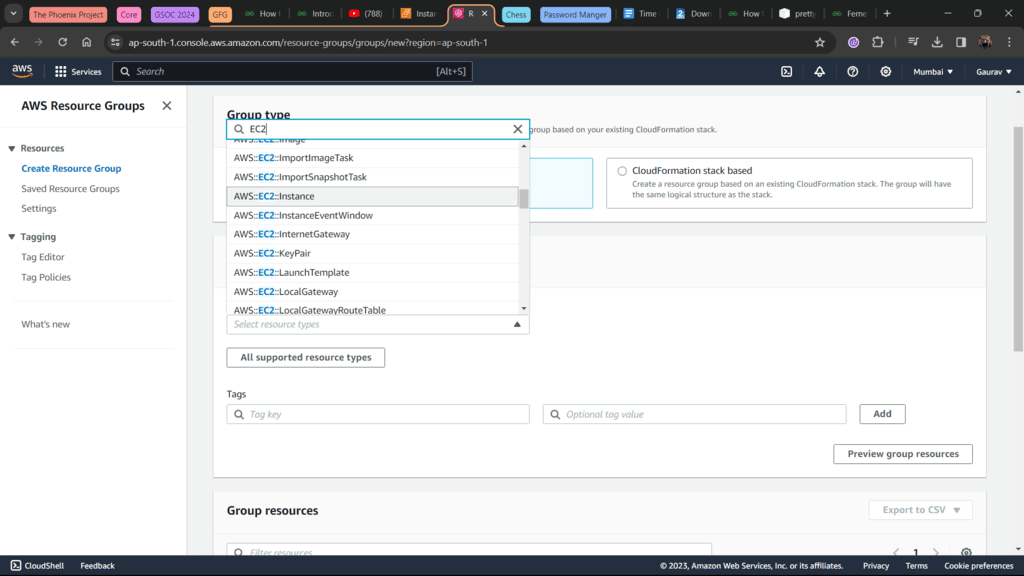Focus the Tag key input field
The width and height of the screenshot is (1024, 576).
(378, 414)
